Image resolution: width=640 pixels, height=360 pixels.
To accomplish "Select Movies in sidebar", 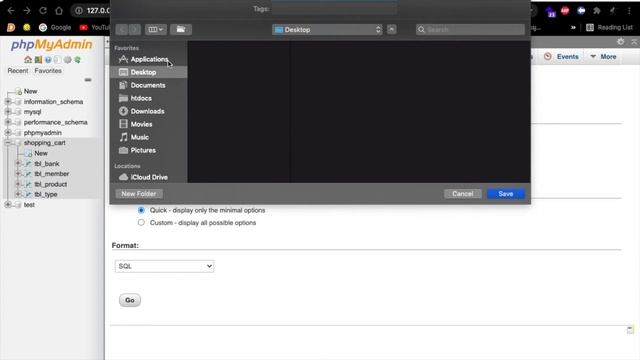I will click(149, 124).
